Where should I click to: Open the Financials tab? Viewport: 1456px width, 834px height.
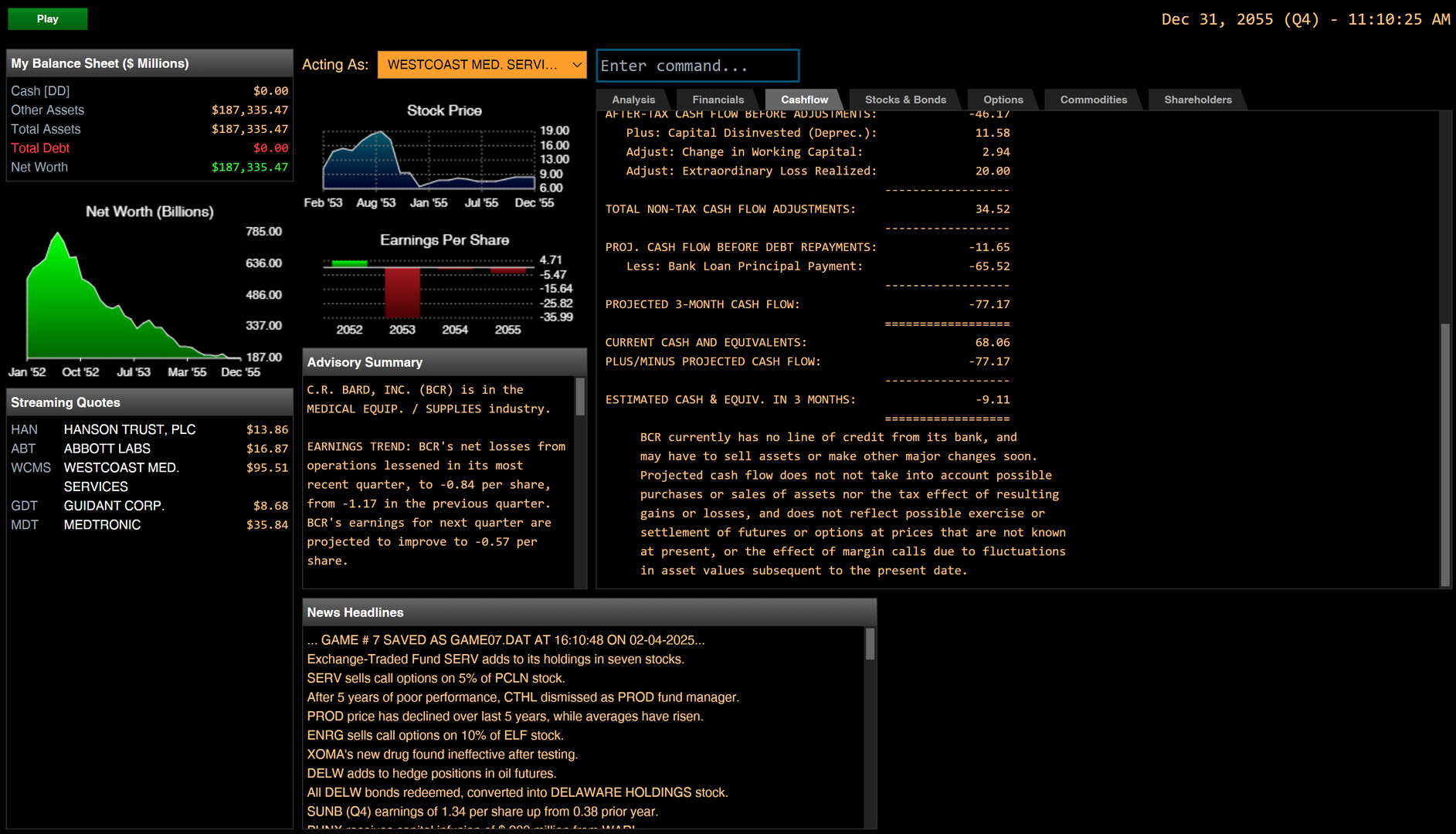[x=718, y=100]
